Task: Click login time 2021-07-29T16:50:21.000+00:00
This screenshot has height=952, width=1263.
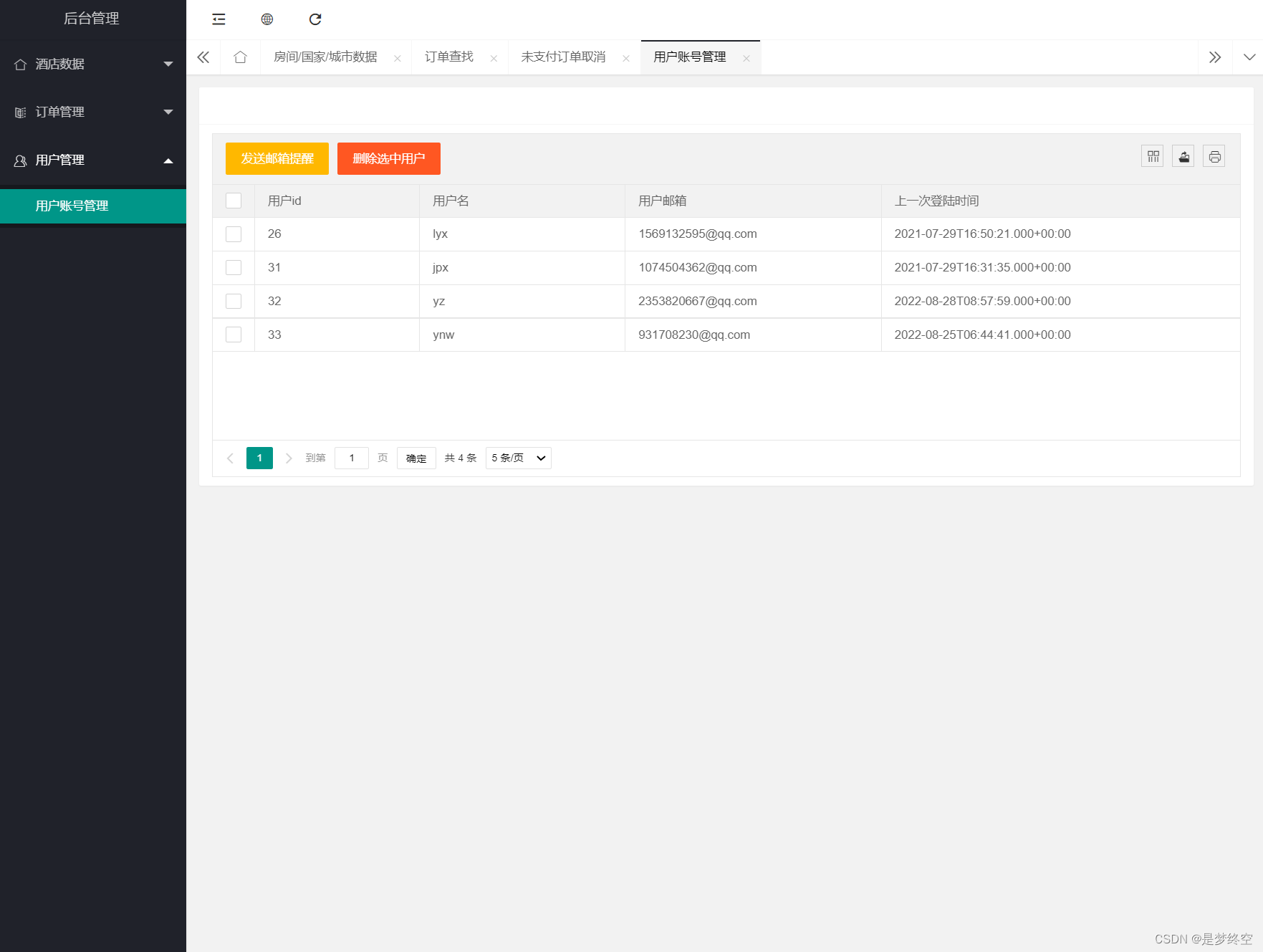Action: pos(982,234)
